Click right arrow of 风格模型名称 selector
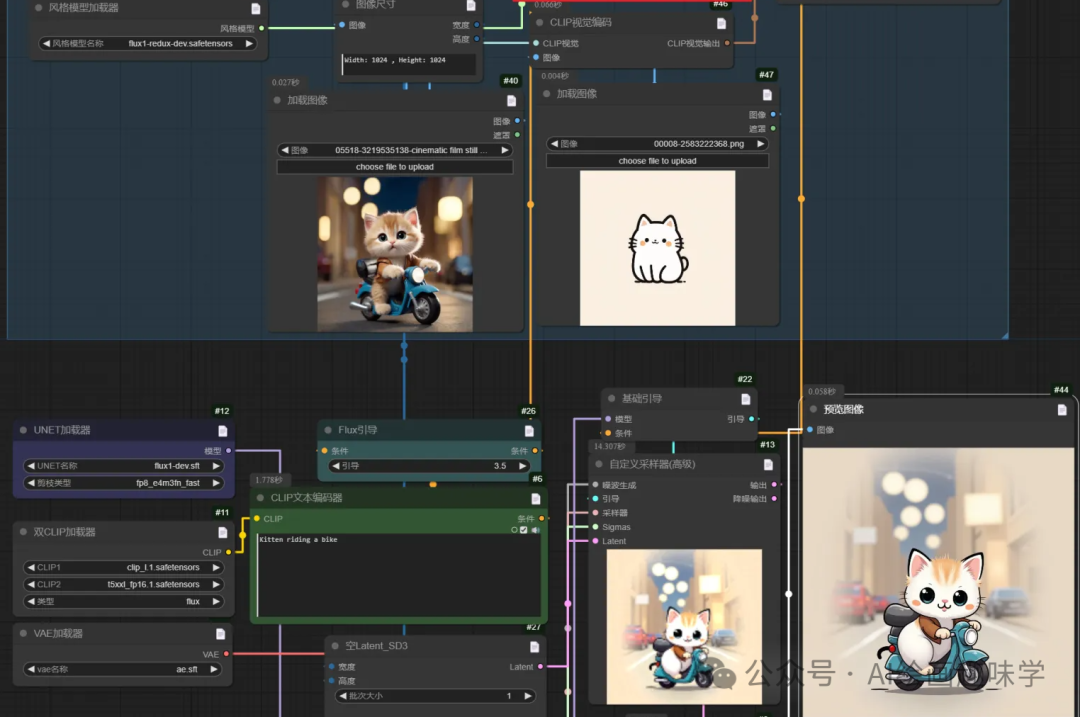 click(249, 43)
